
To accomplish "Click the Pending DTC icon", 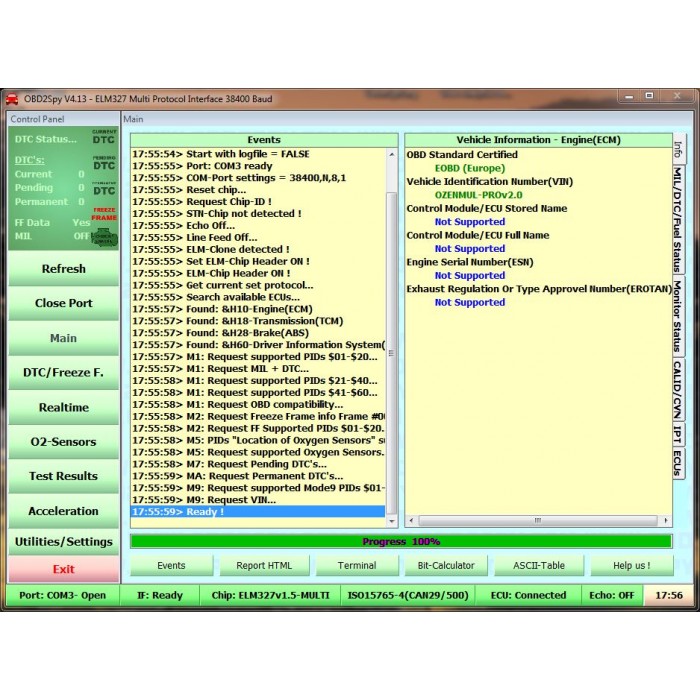I will (104, 163).
